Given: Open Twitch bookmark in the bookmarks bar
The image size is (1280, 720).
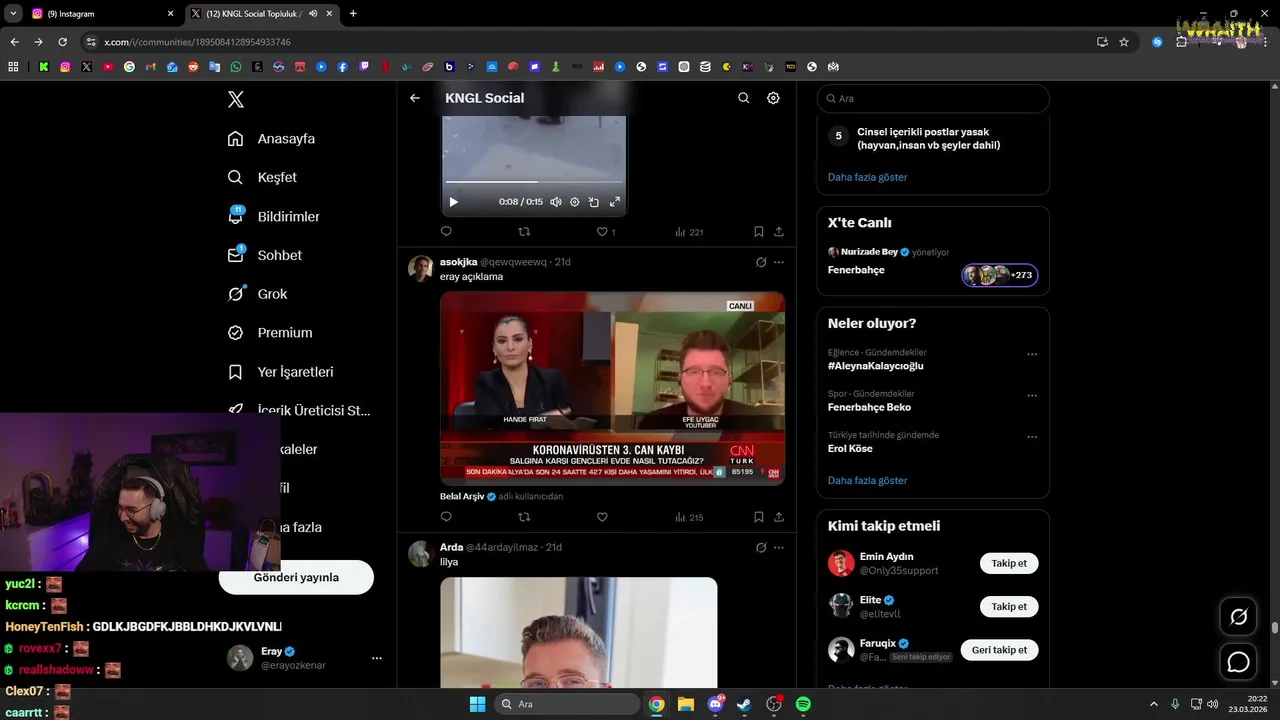Looking at the screenshot, I should 364,67.
